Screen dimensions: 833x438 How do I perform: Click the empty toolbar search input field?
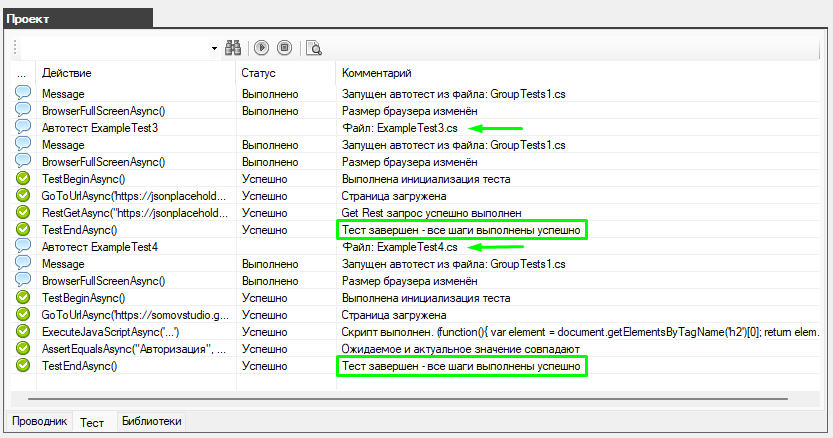click(x=115, y=47)
